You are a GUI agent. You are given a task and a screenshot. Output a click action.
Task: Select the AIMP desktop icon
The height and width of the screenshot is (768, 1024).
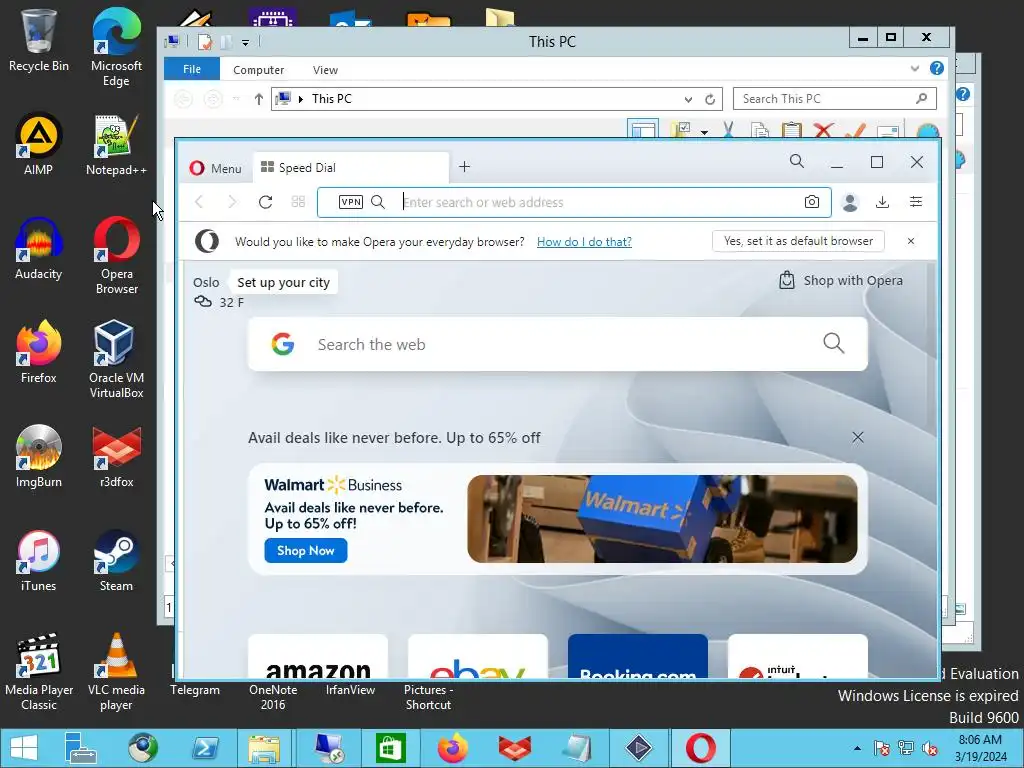point(39,144)
